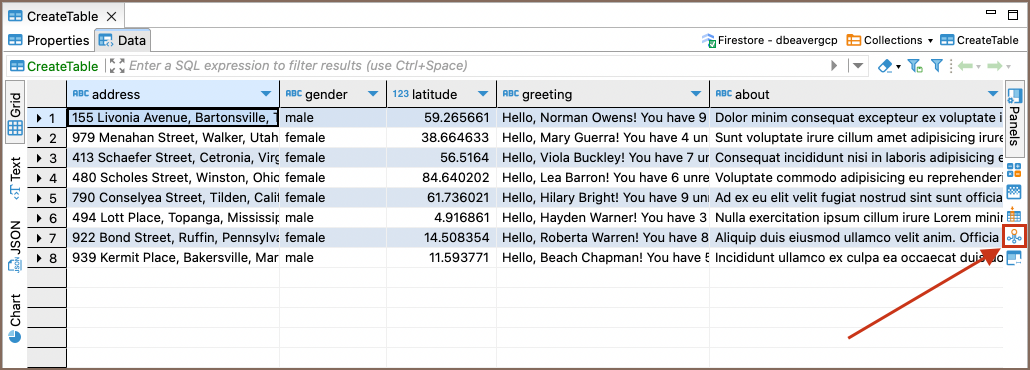Click the save filter settings funnel icon
Viewport: 1030px width, 370px height.
915,66
